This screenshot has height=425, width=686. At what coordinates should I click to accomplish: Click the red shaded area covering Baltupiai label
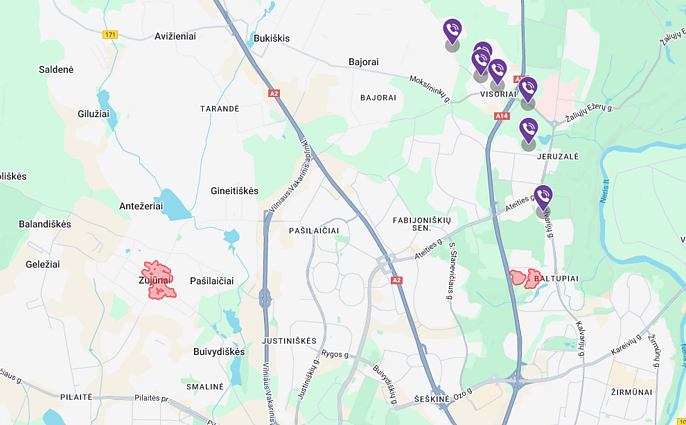pyautogui.click(x=533, y=279)
